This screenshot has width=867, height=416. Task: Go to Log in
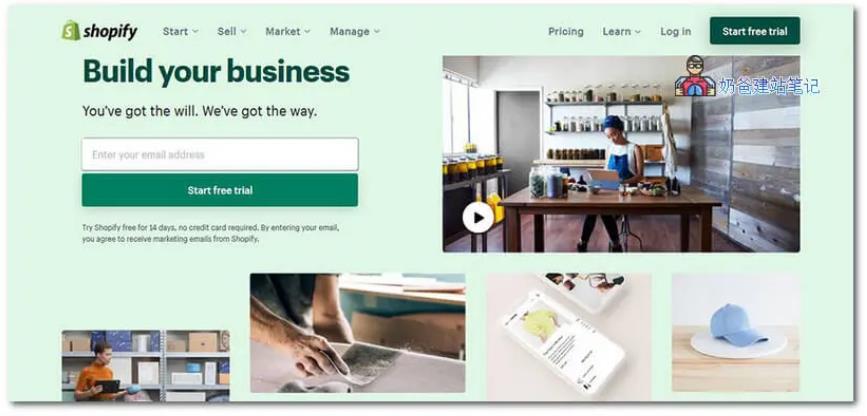click(675, 32)
